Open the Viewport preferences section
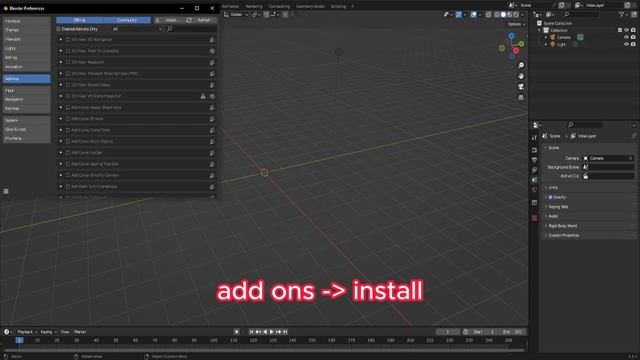This screenshot has height=360, width=640. 27,39
